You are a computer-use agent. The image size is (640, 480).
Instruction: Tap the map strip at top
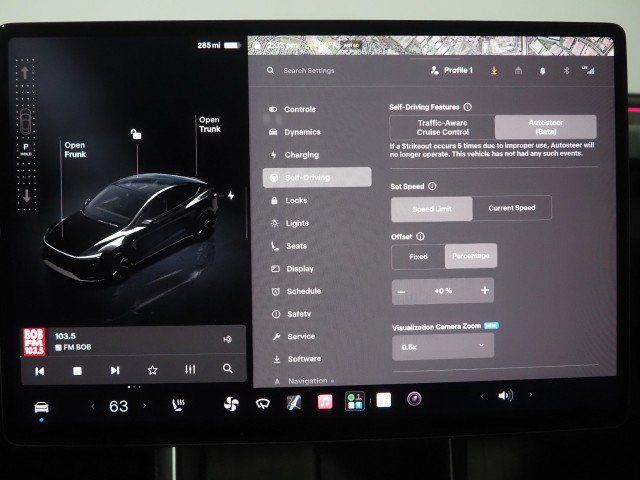click(x=431, y=46)
